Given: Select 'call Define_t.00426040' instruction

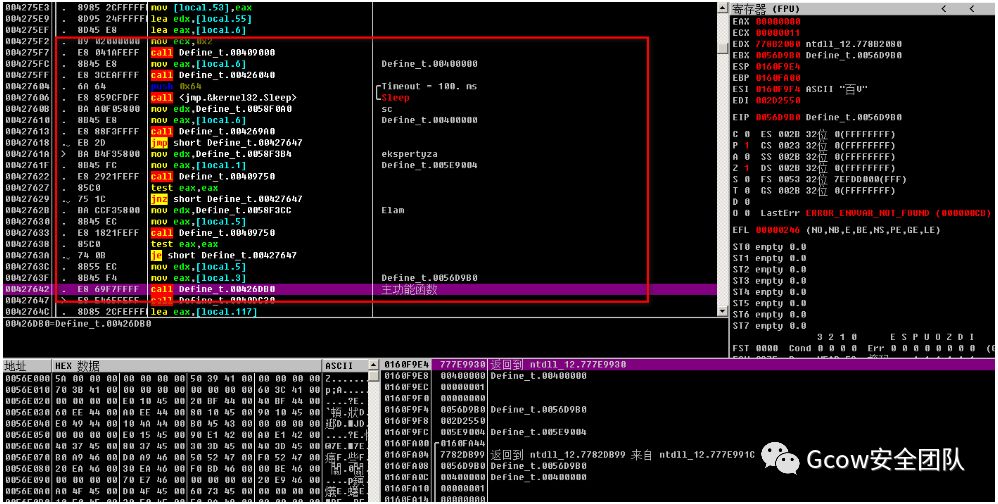Looking at the screenshot, I should pos(213,75).
